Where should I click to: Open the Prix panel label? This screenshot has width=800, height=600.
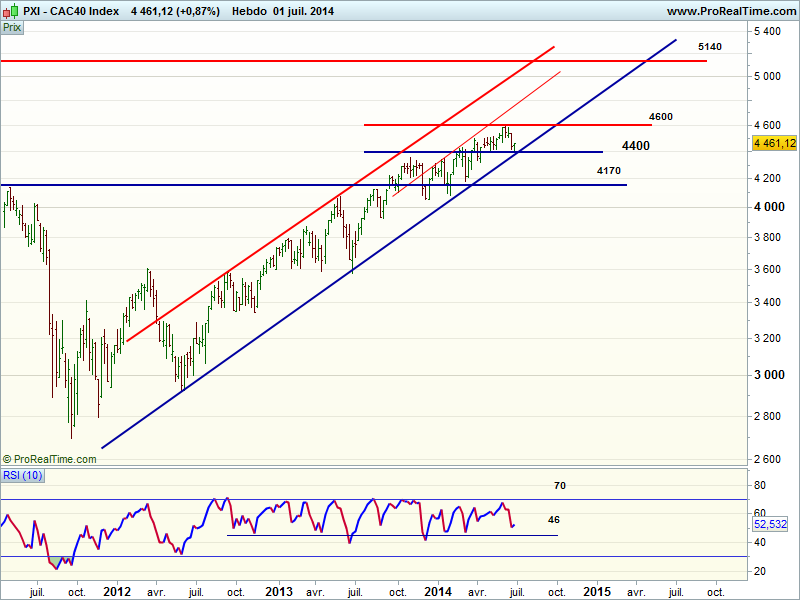13,28
